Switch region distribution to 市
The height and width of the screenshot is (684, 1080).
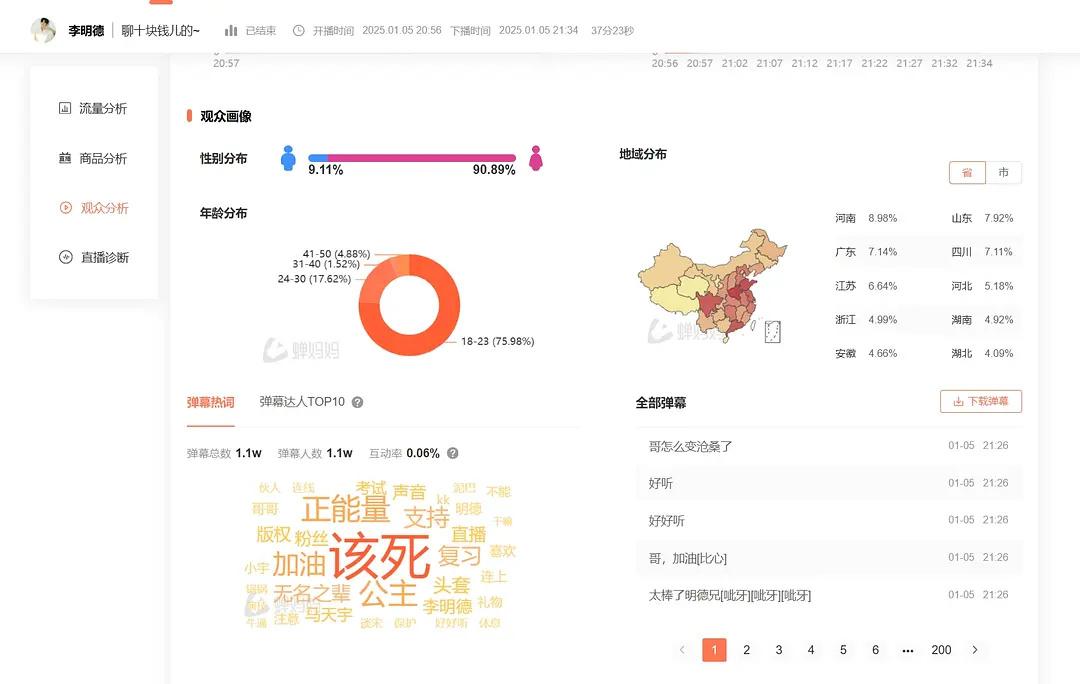click(x=1004, y=172)
